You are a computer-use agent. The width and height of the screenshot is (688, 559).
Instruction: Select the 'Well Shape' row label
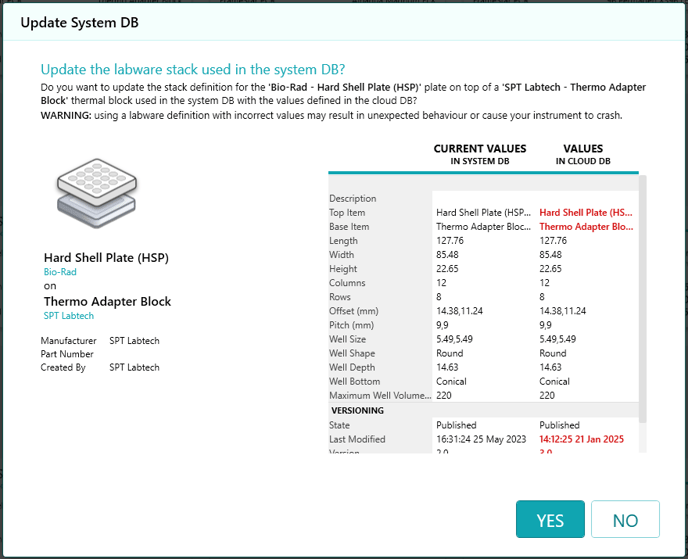pyautogui.click(x=352, y=353)
